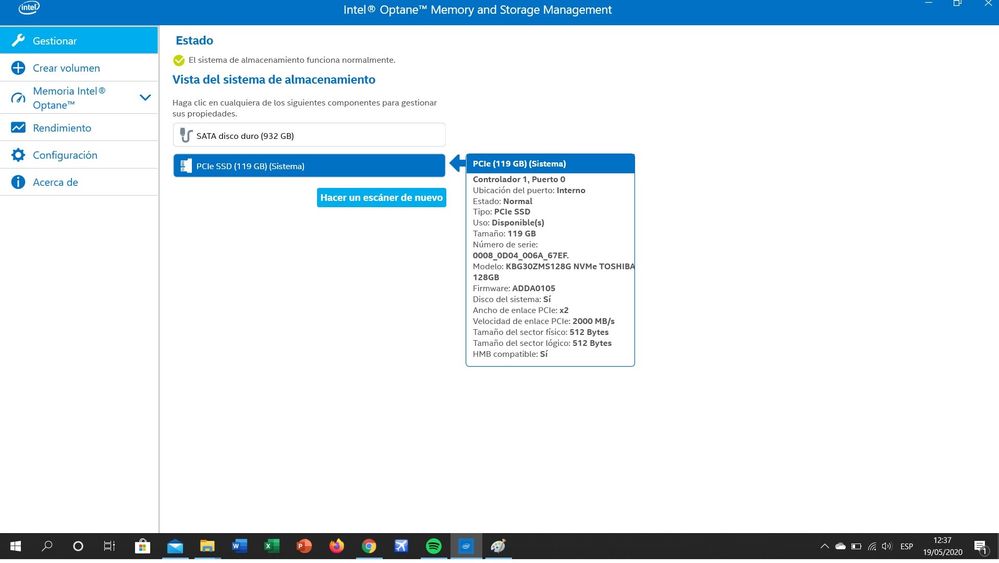Viewport: 999px width, 563px height.
Task: Open clock showing 12:37 19/05/2020
Action: pos(942,546)
